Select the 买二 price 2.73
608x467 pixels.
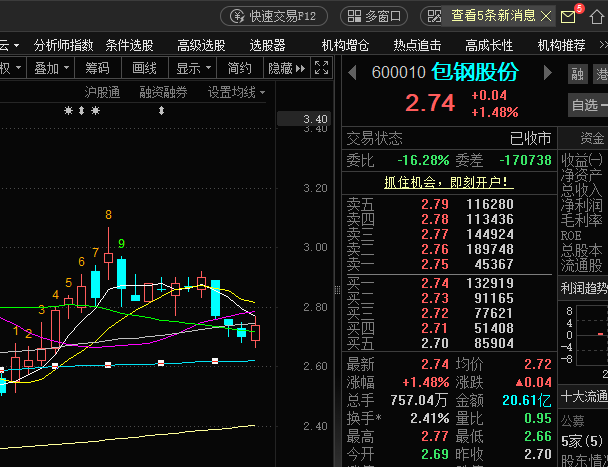pos(435,298)
